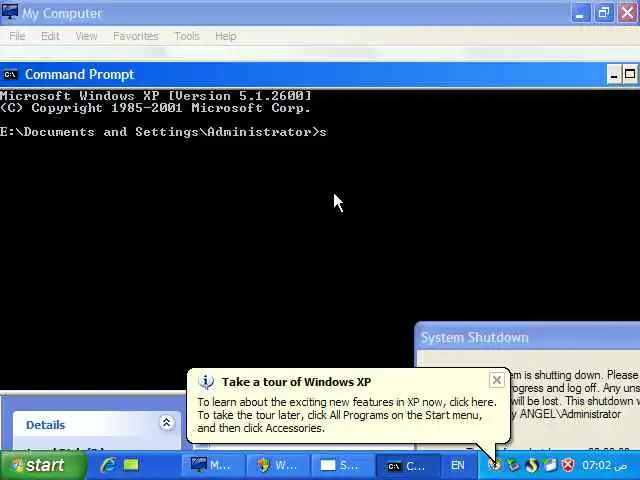Minimize the My Computer window
The height and width of the screenshot is (480, 640).
[x=580, y=13]
